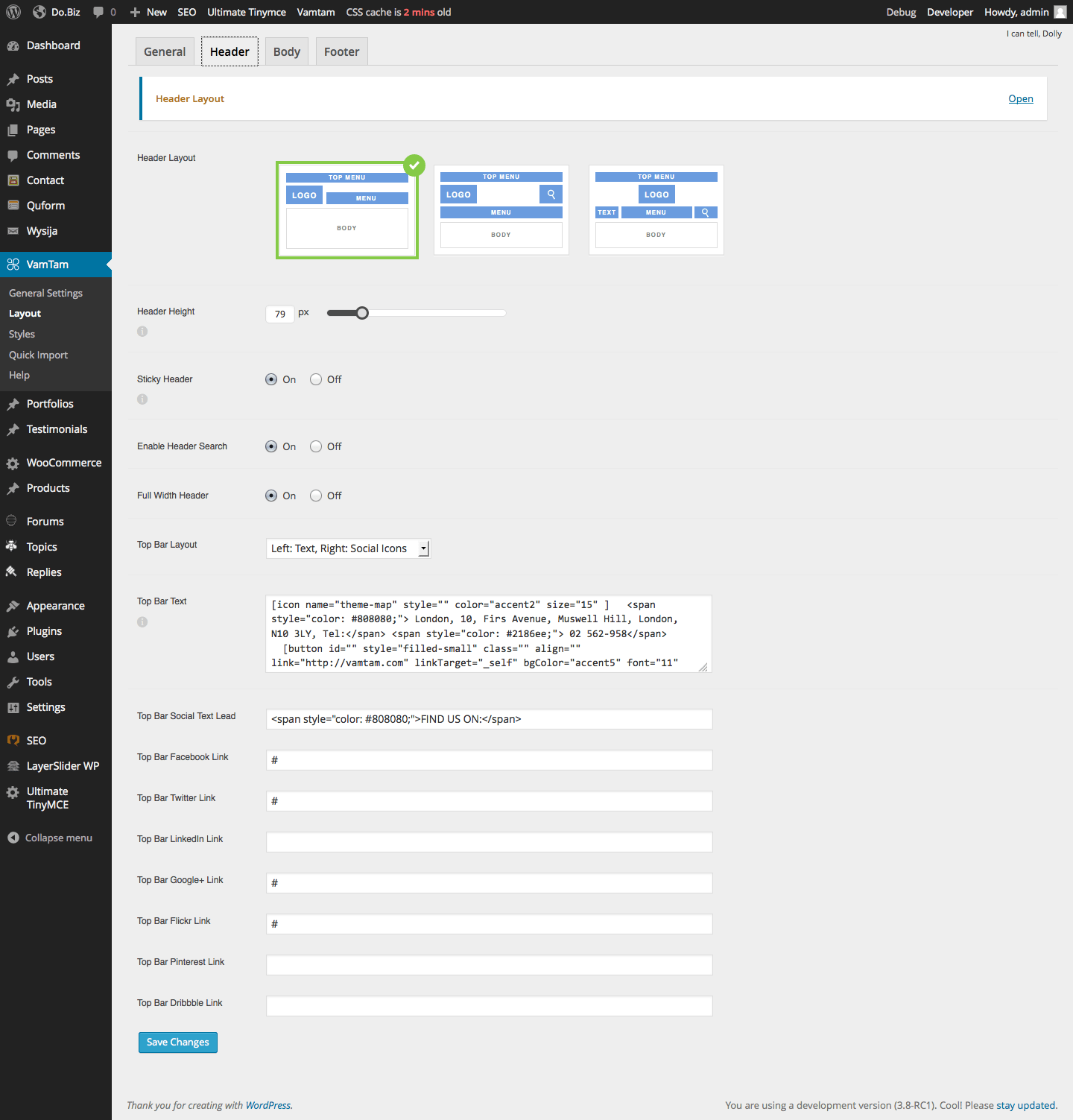Open WooCommerce from the sidebar icon
1073x1120 pixels.
pyautogui.click(x=13, y=463)
